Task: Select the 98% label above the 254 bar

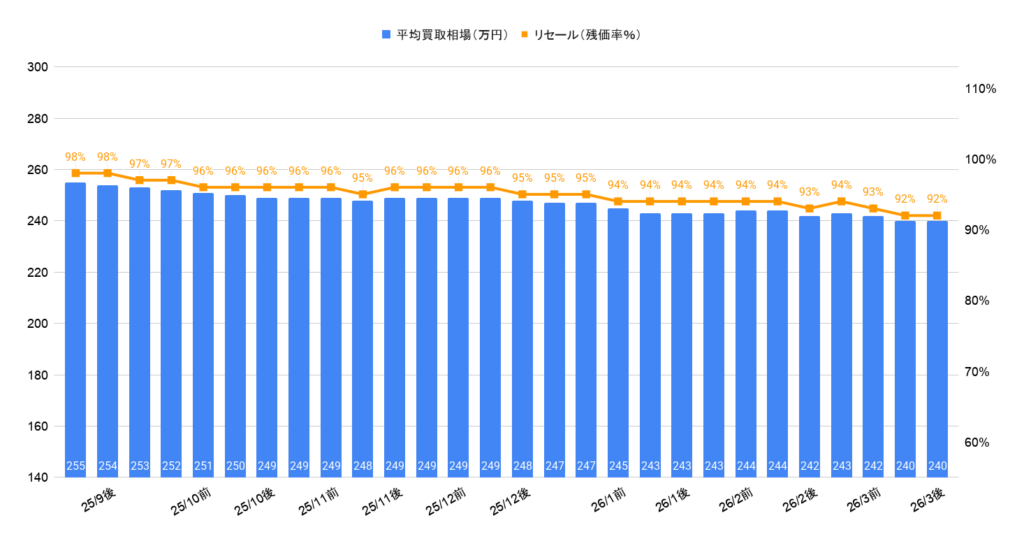Action: (x=107, y=157)
